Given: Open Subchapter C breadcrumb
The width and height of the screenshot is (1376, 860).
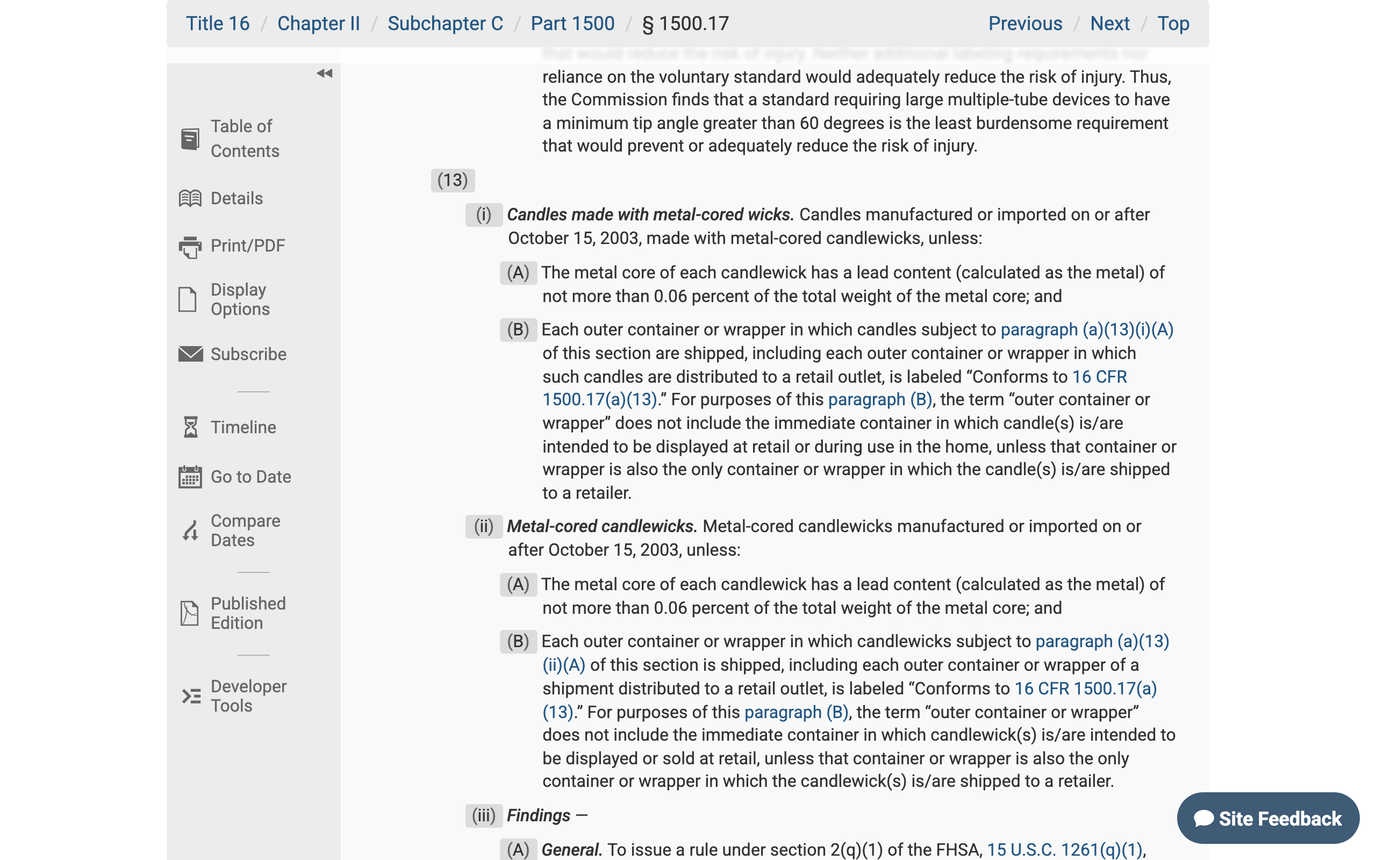Looking at the screenshot, I should [x=445, y=24].
